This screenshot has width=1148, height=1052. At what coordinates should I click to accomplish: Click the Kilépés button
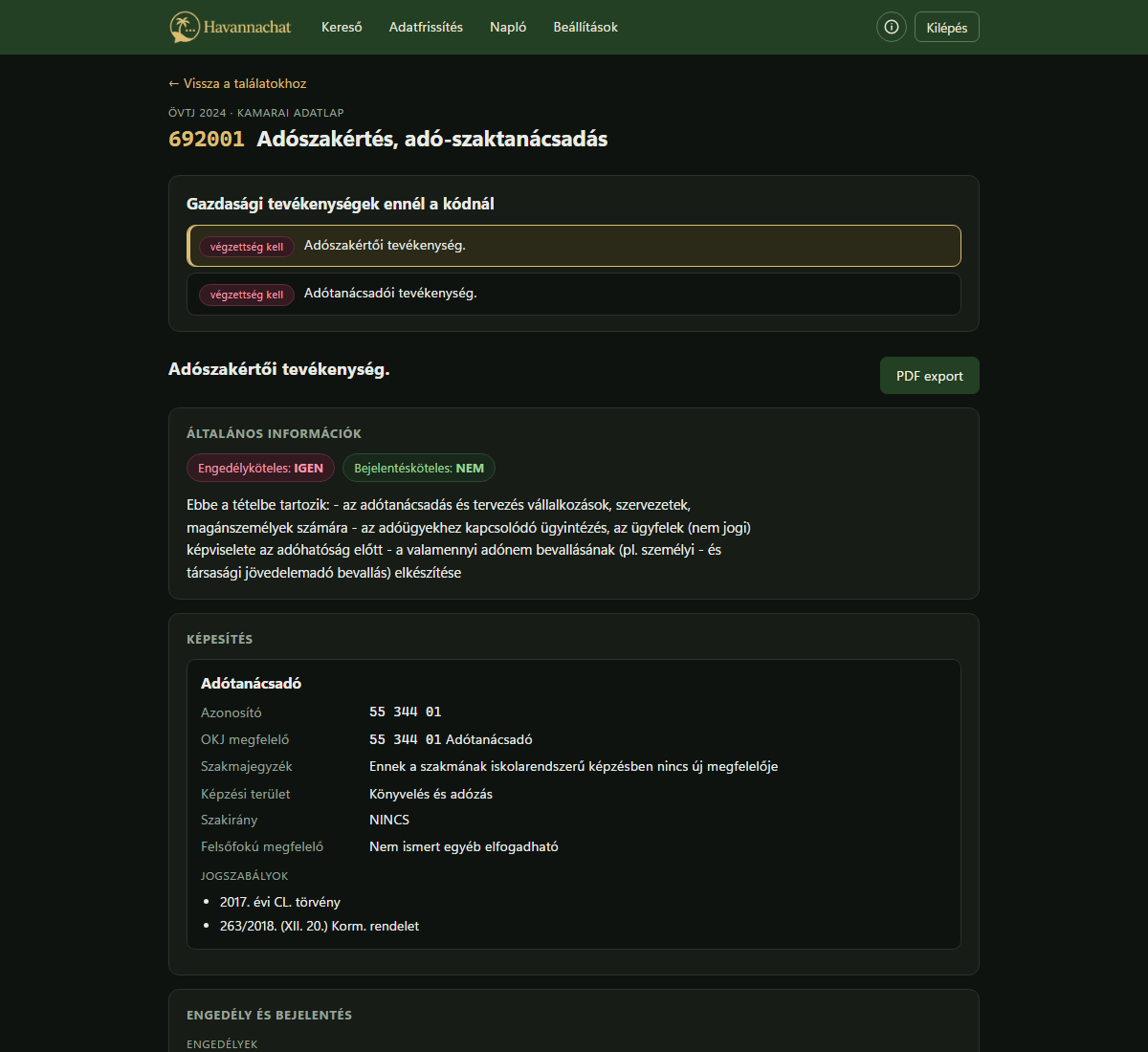pyautogui.click(x=947, y=27)
